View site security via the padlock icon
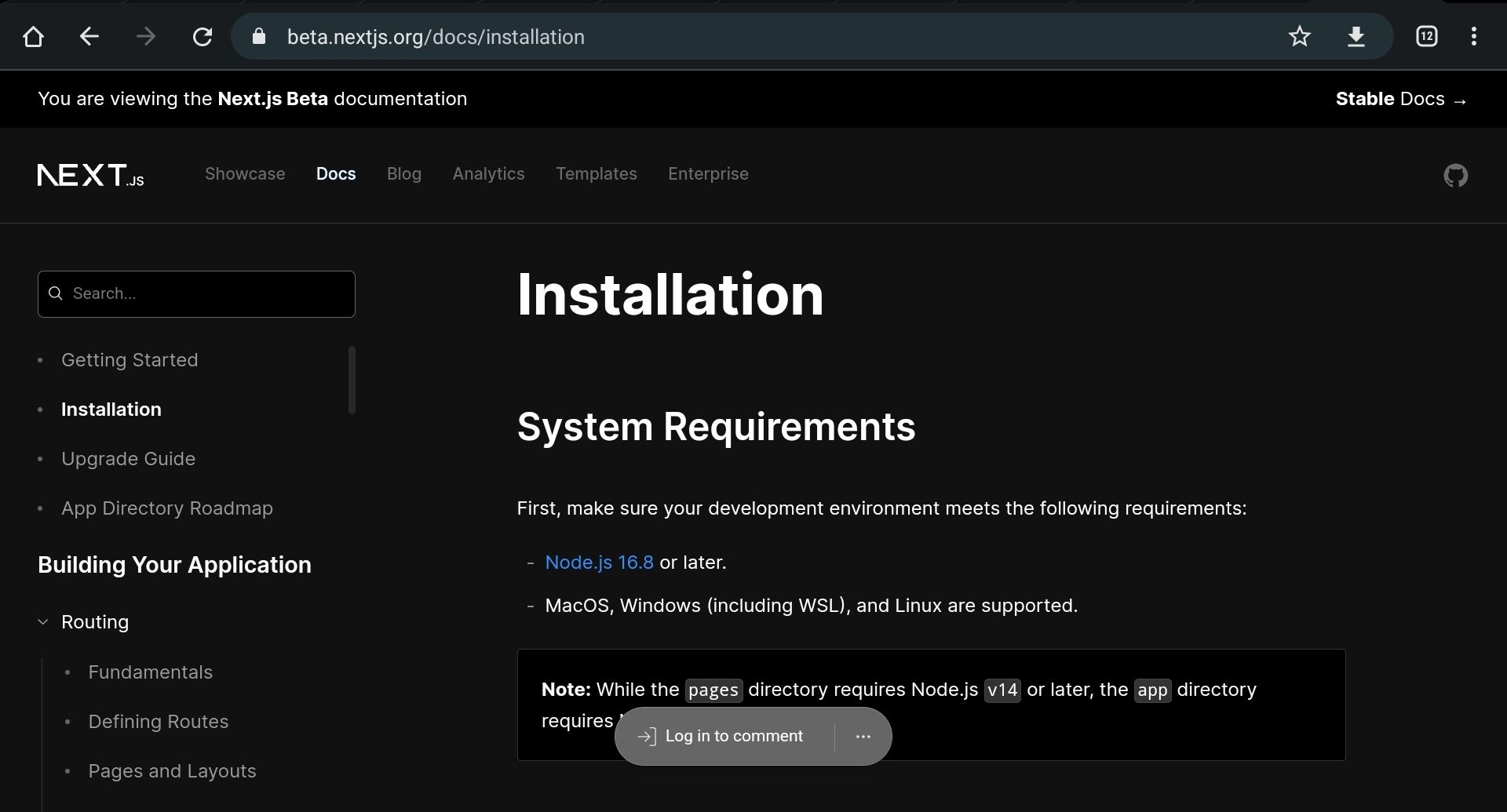The height and width of the screenshot is (812, 1507). click(x=259, y=37)
